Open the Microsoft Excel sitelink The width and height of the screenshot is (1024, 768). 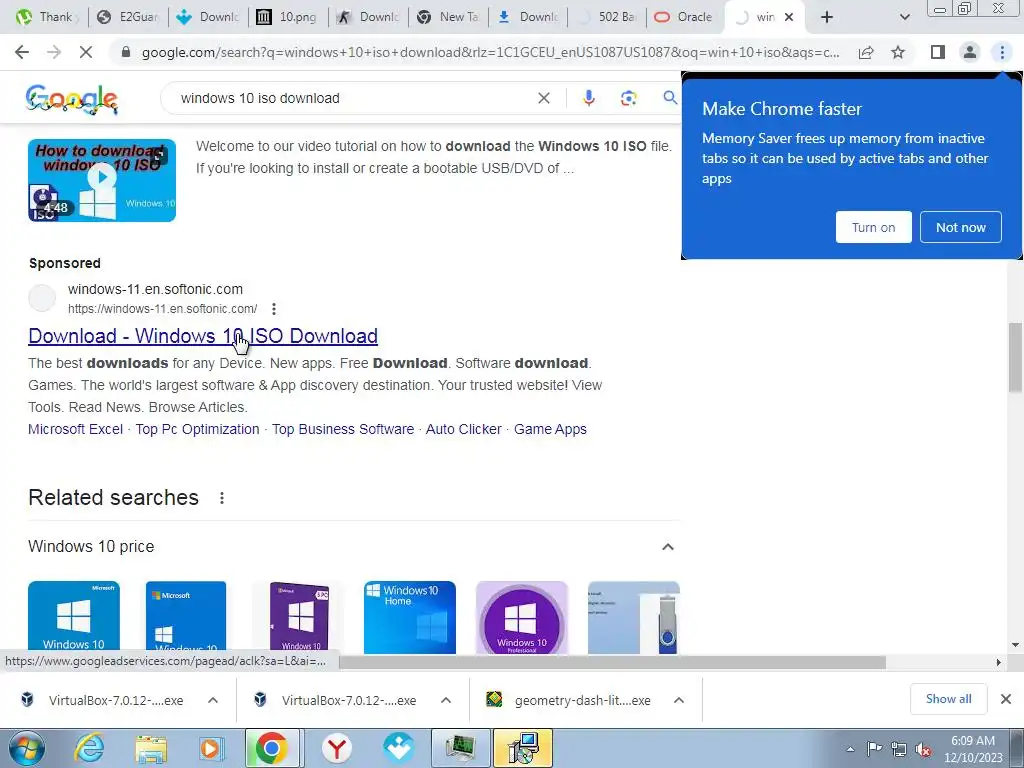click(75, 429)
